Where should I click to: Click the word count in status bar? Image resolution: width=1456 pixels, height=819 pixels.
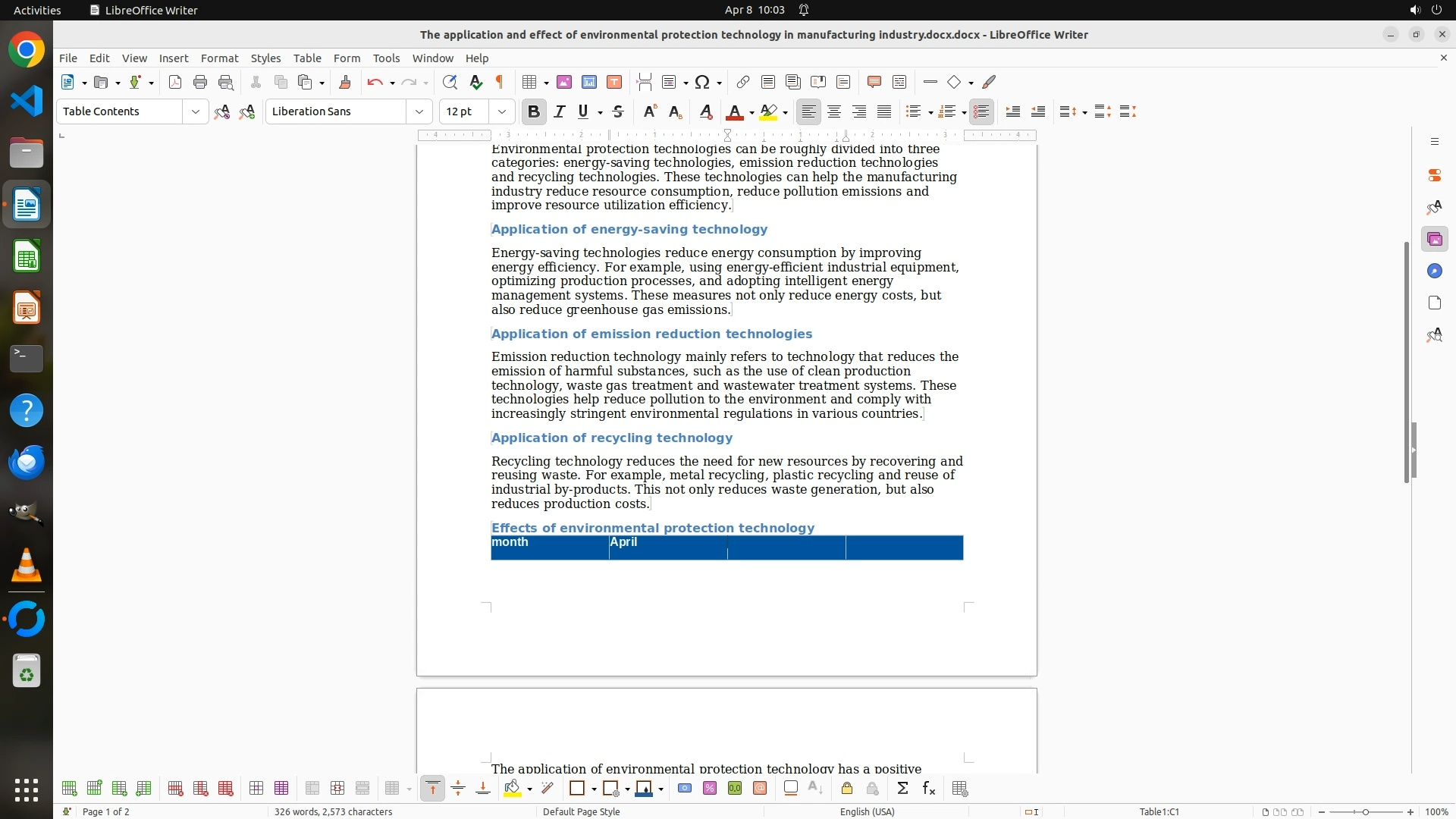point(333,811)
